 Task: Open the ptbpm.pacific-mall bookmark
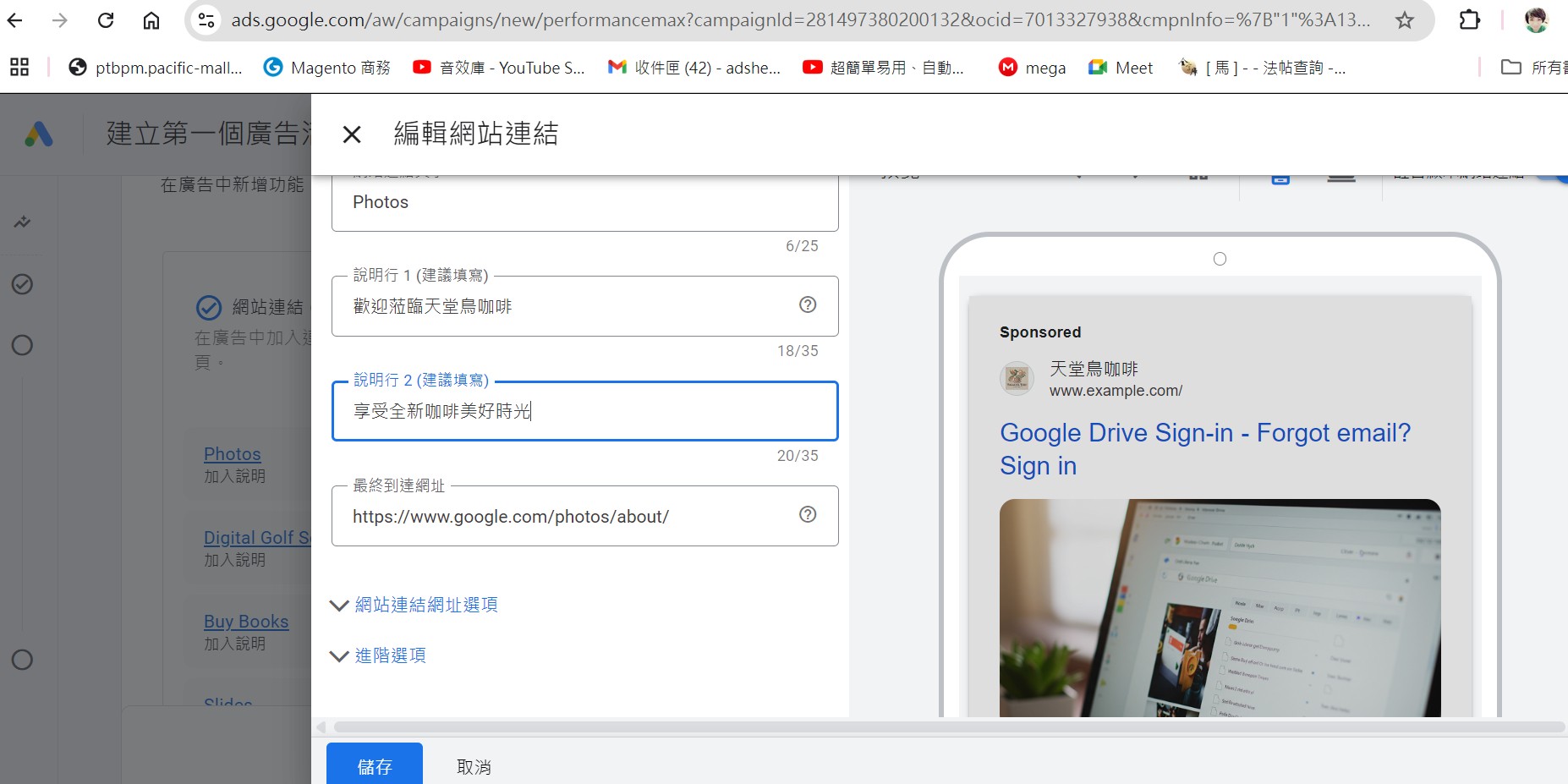(x=156, y=68)
